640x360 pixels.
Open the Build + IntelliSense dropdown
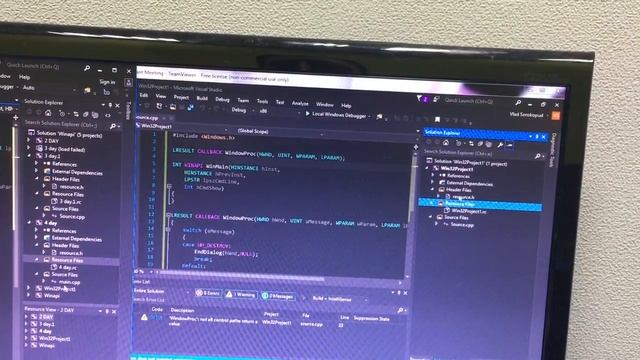[x=339, y=299]
